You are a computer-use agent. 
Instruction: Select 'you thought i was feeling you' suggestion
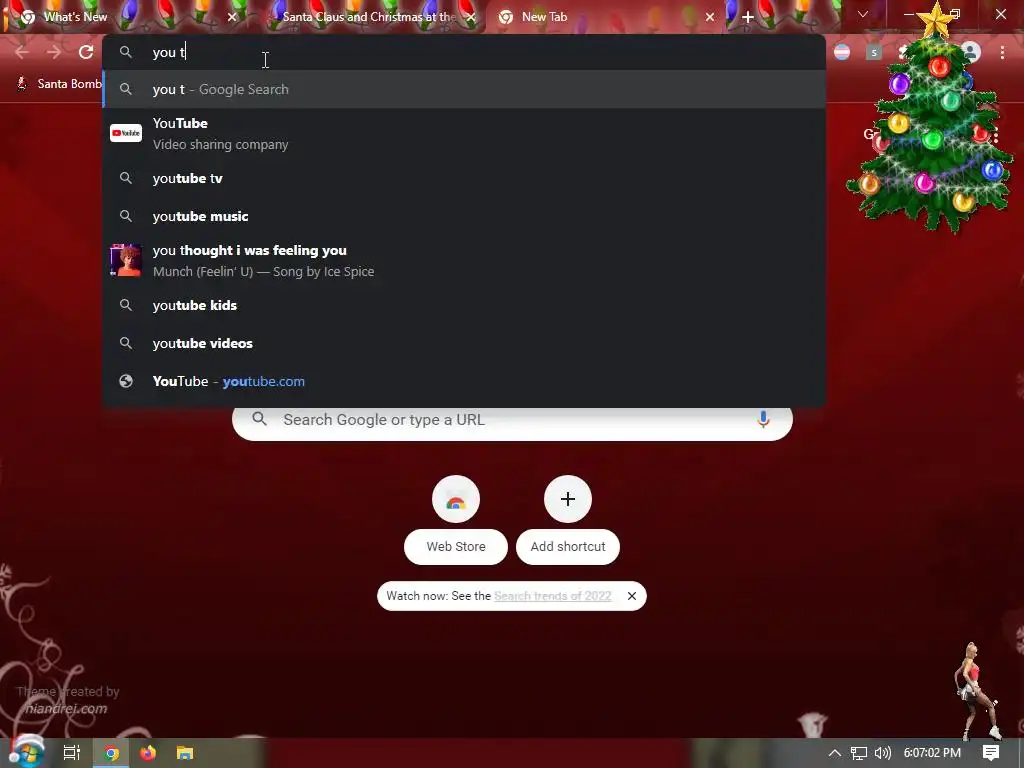click(x=464, y=261)
